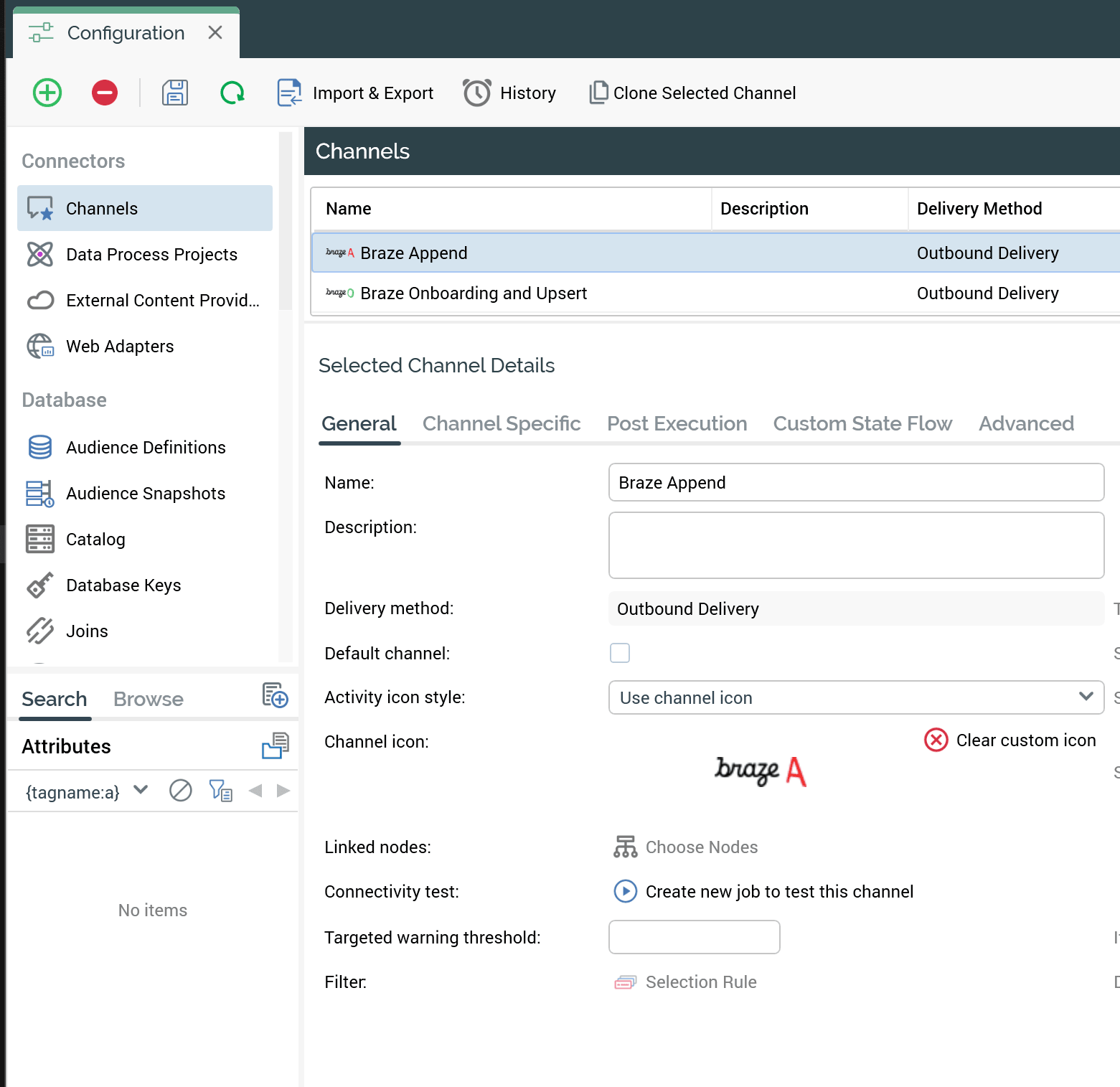Switch to the Channel Specific tab
Viewport: 1120px width, 1087px height.
[501, 423]
